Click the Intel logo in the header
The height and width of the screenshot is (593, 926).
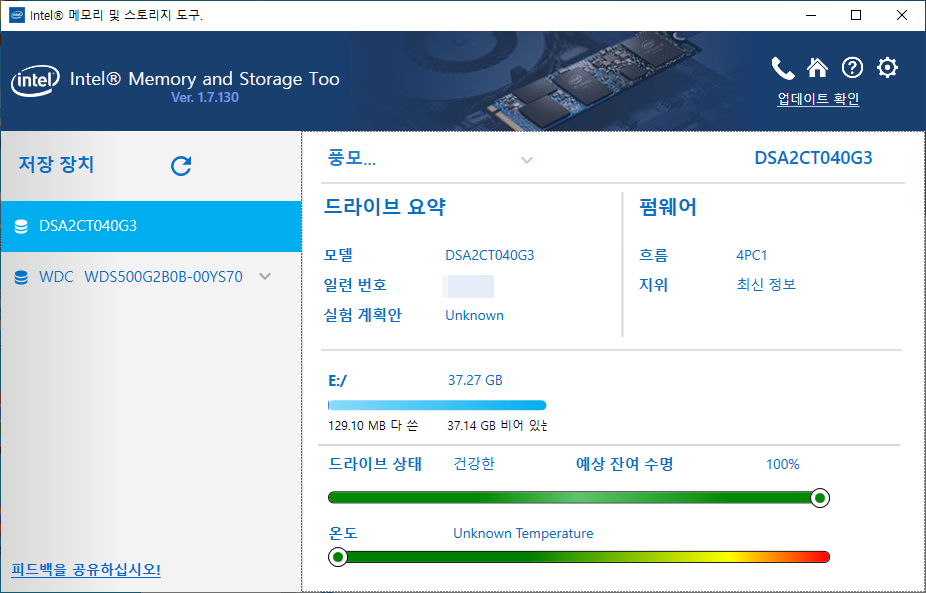[x=35, y=82]
